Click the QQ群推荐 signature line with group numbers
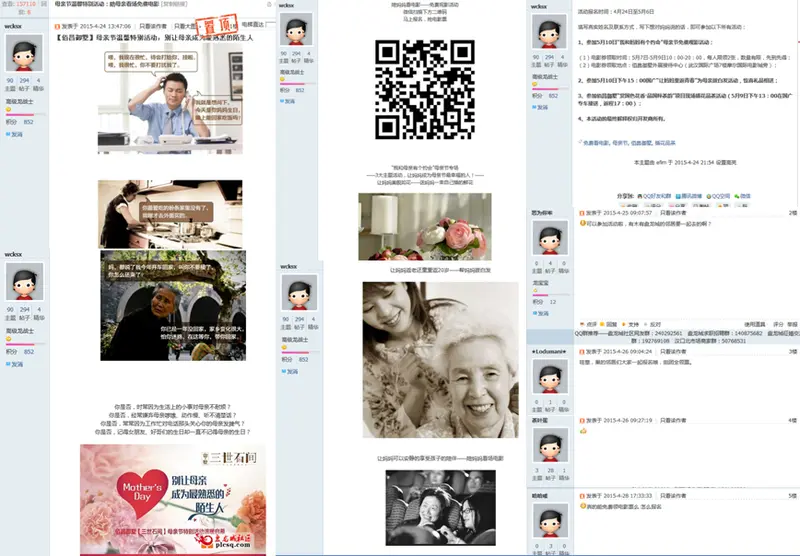This screenshot has height=556, width=800. coord(687,337)
